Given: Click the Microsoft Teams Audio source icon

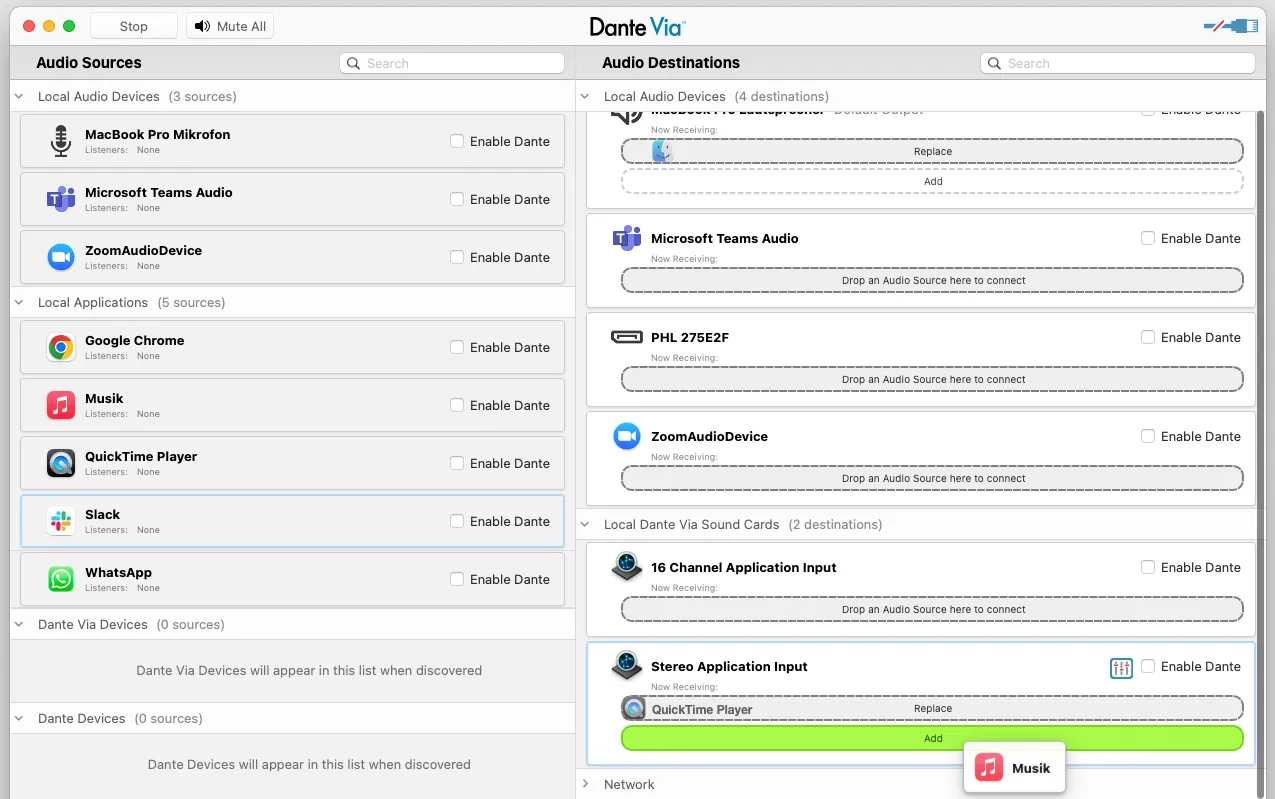Looking at the screenshot, I should [61, 199].
